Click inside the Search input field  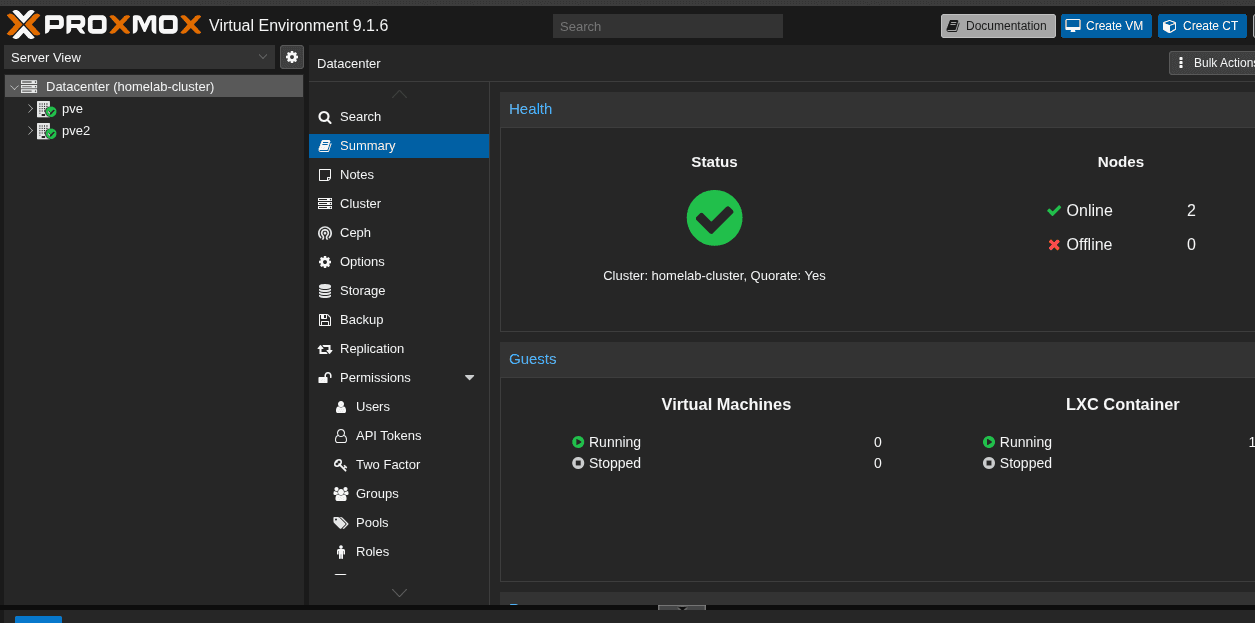tap(667, 25)
